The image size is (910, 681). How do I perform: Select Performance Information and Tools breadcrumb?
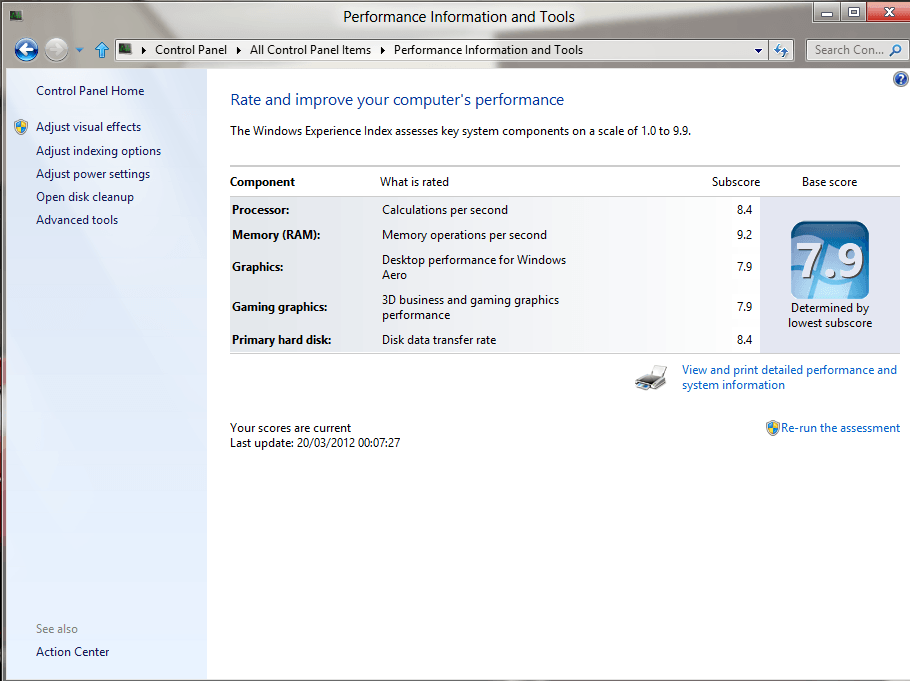tap(488, 50)
